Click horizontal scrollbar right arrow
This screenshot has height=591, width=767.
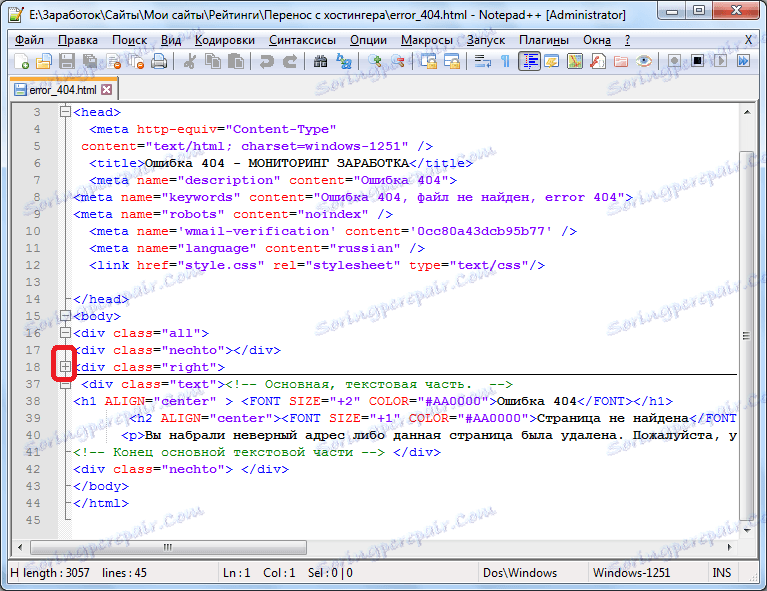[730, 547]
